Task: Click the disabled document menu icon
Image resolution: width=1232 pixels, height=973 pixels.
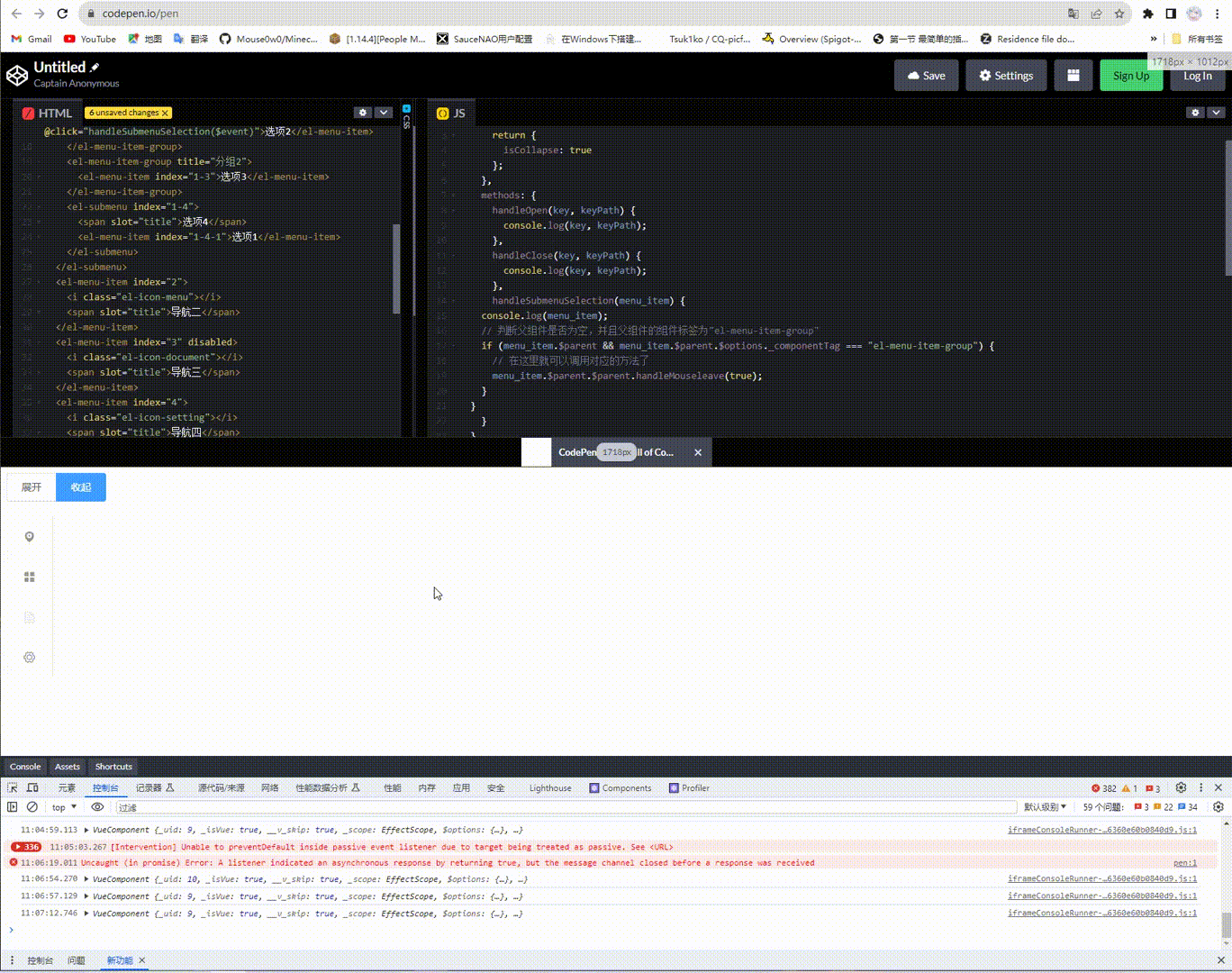Action: click(x=30, y=618)
